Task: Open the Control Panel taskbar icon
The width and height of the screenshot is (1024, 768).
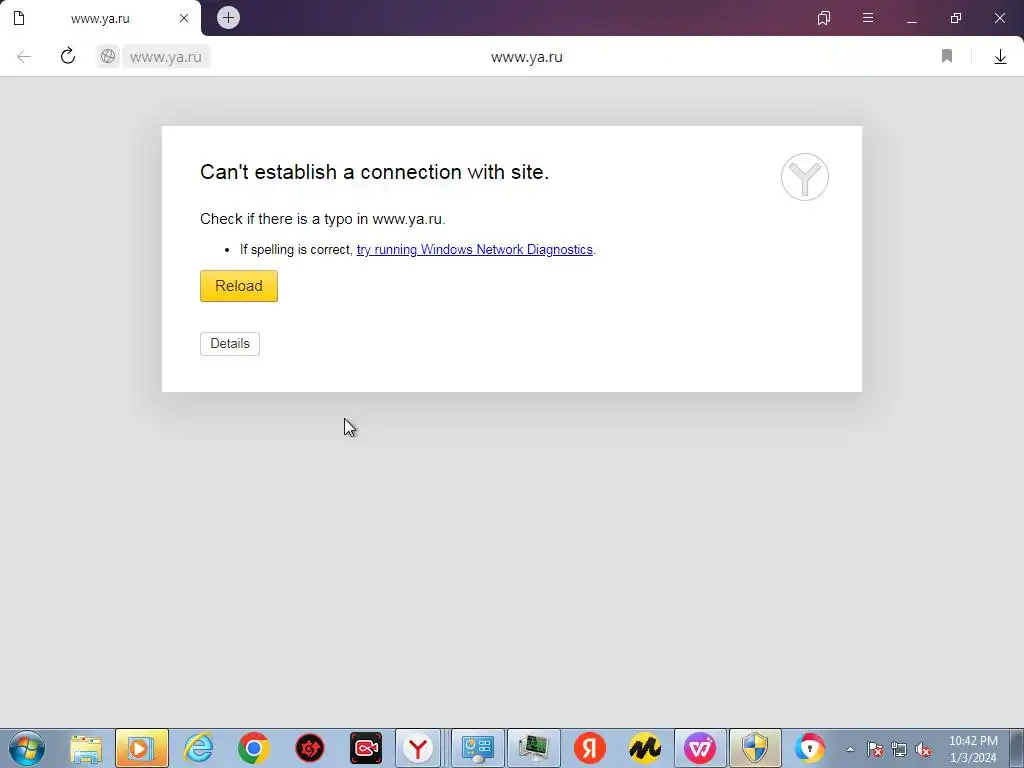Action: [478, 748]
